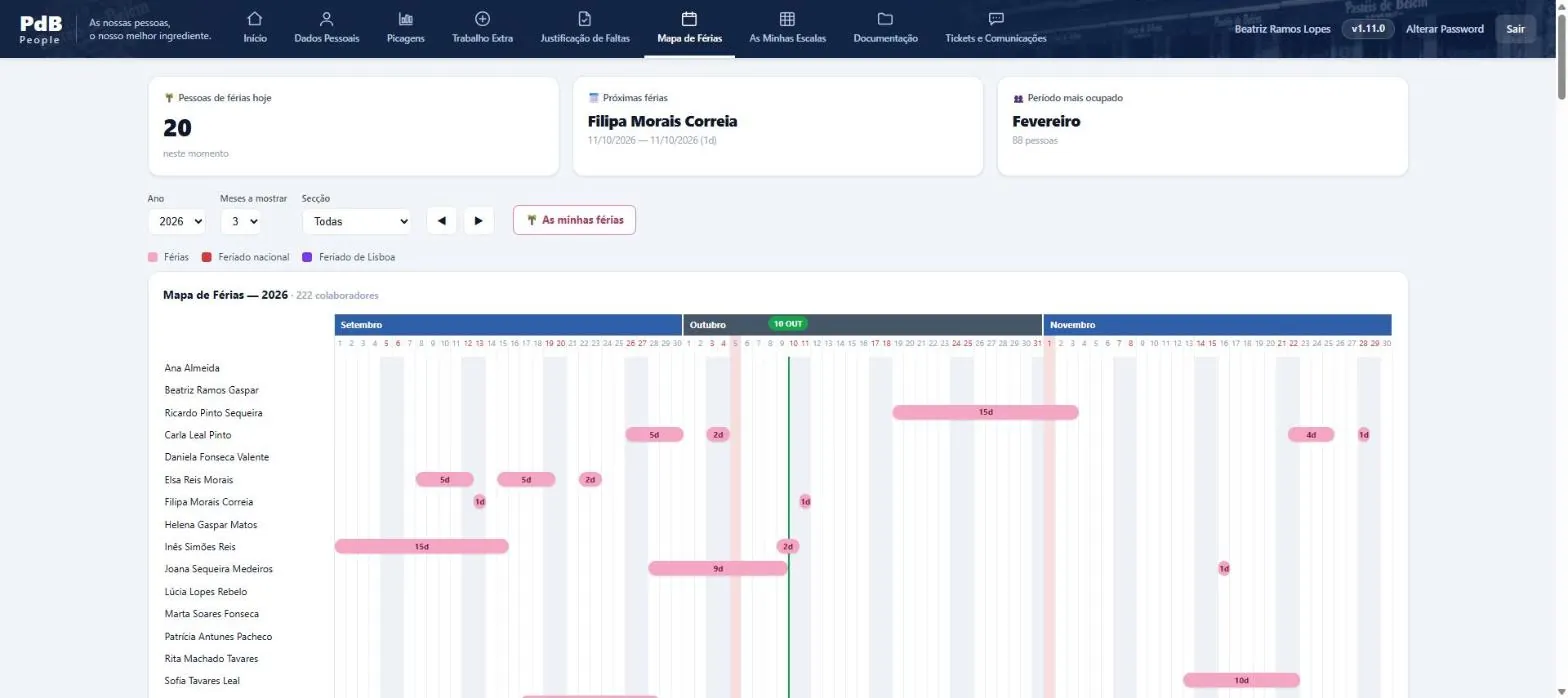
Task: Click the red Feriado nacional legend swatch
Action: pyautogui.click(x=207, y=257)
